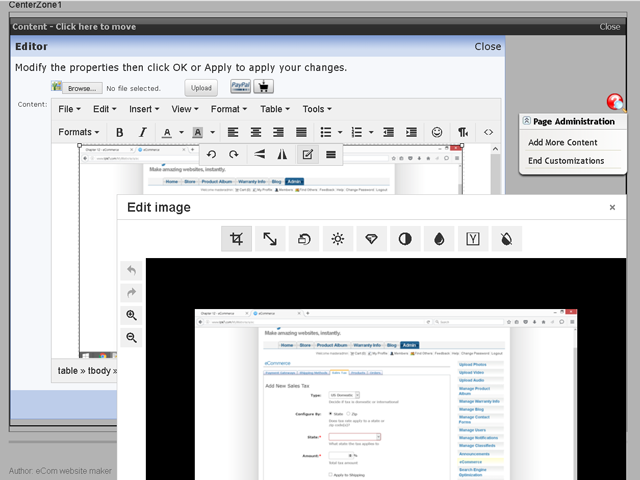The width and height of the screenshot is (640, 480).
Task: Align text right
Action: coord(278,132)
